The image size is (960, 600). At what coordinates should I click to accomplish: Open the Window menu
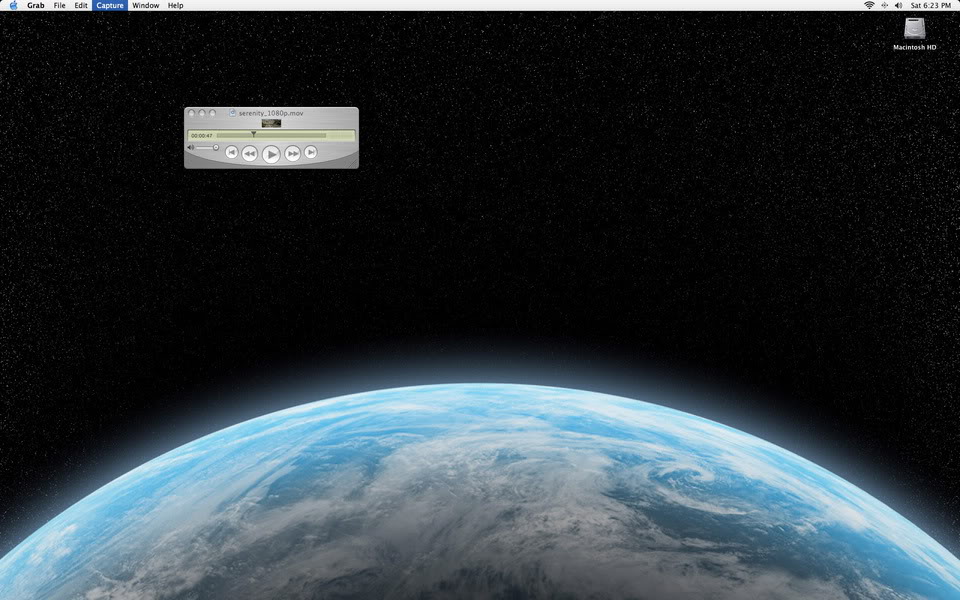coord(146,6)
